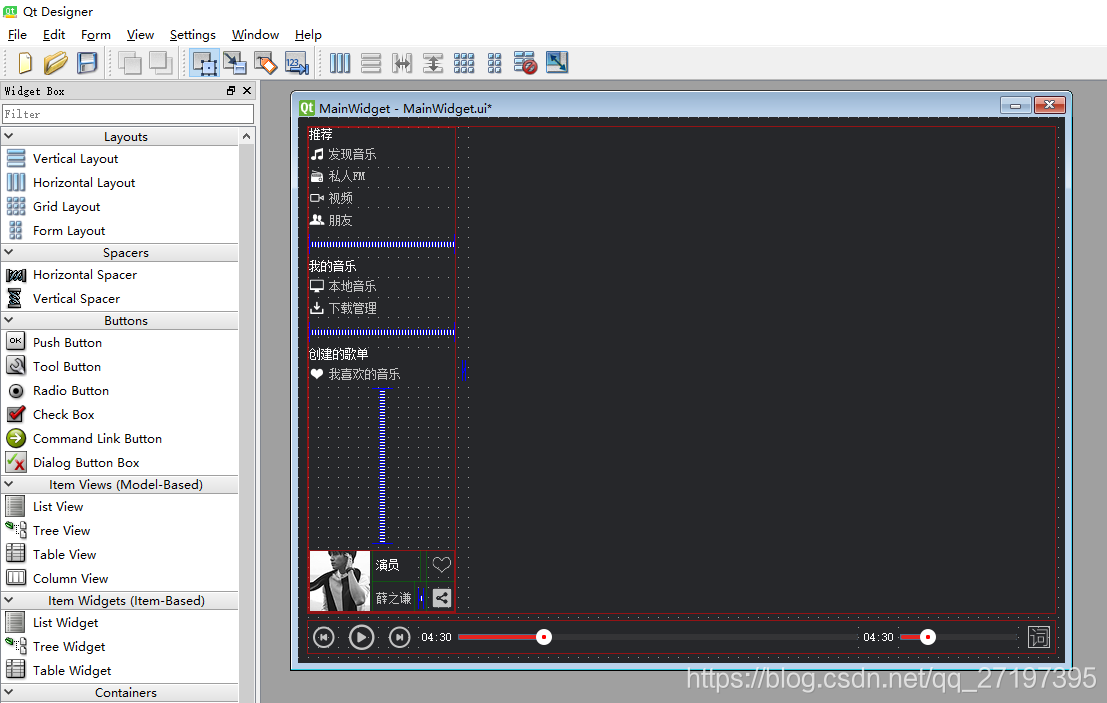The image size is (1107, 703).
Task: Select List View widget
Action: point(58,506)
